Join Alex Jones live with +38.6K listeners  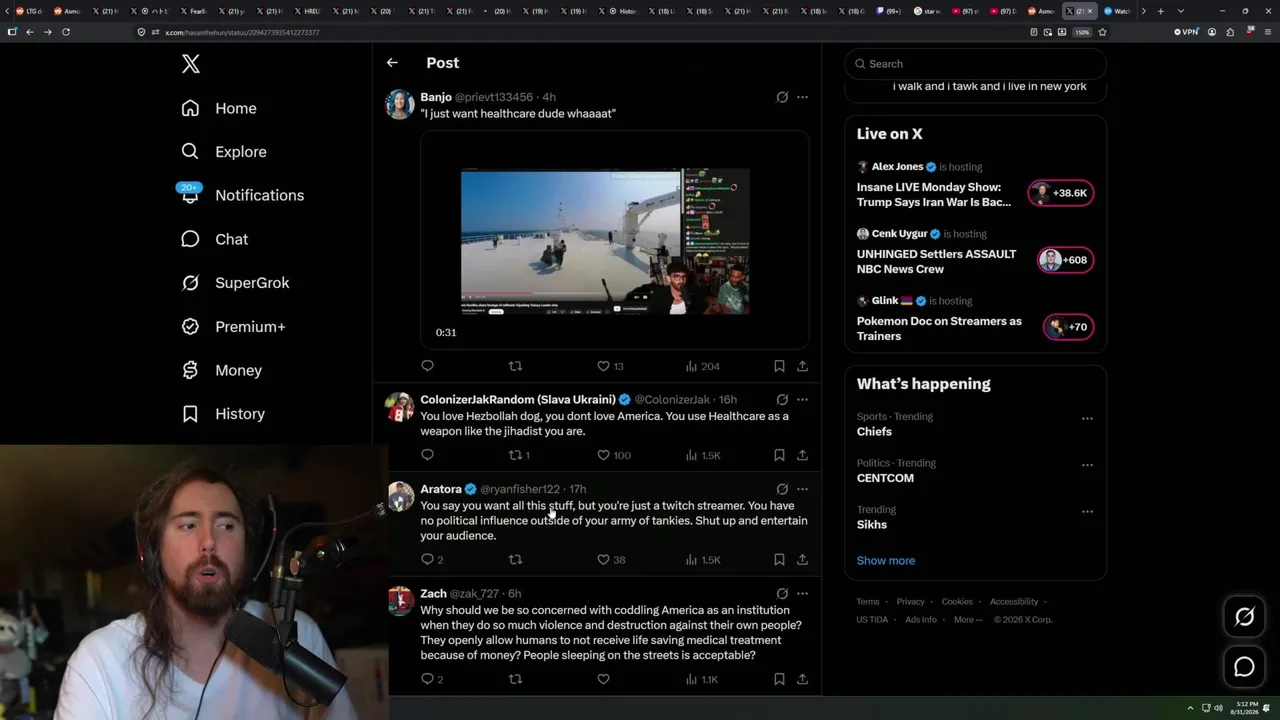tap(1061, 193)
